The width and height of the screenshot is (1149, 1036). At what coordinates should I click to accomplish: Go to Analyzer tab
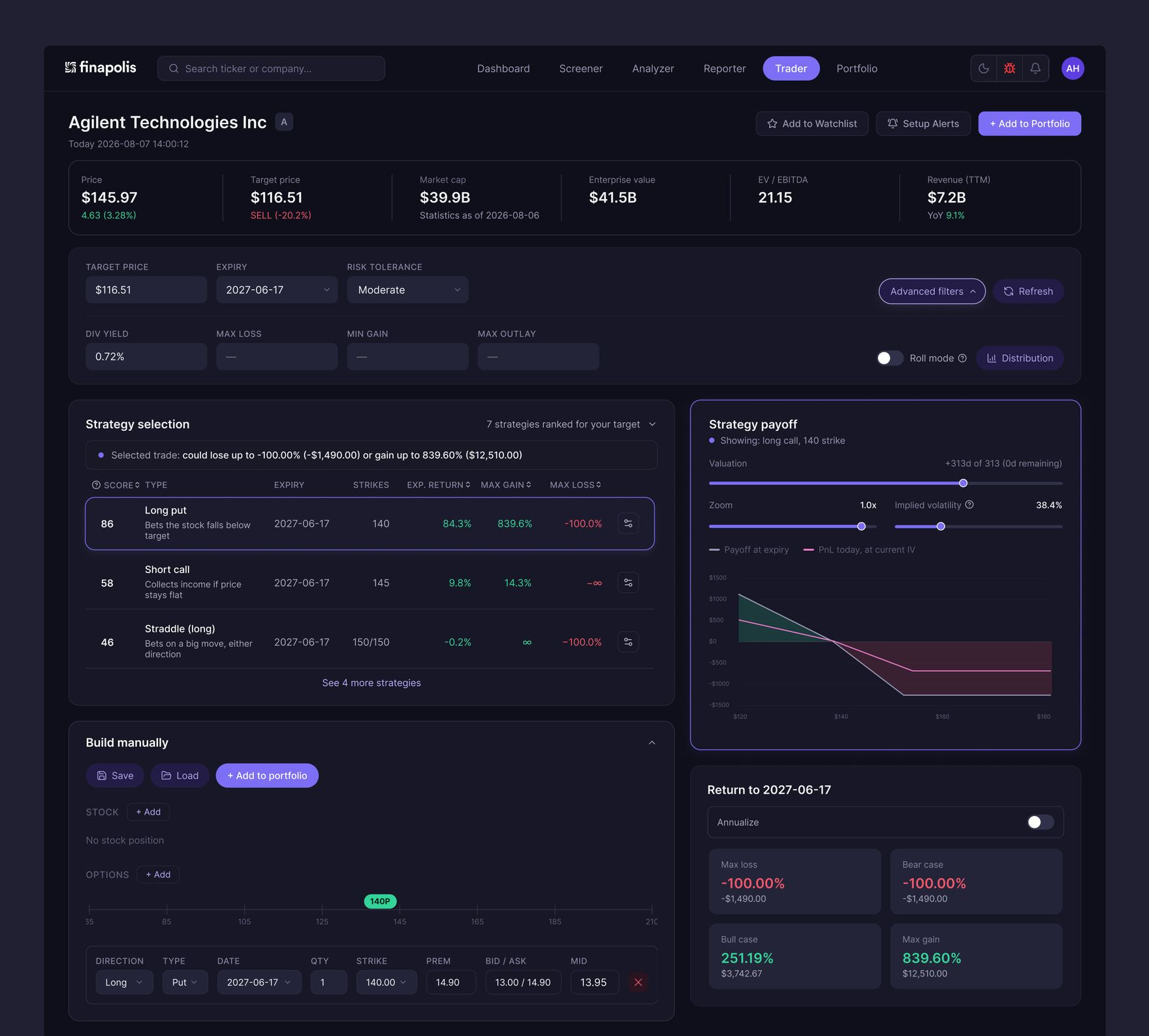pos(653,69)
